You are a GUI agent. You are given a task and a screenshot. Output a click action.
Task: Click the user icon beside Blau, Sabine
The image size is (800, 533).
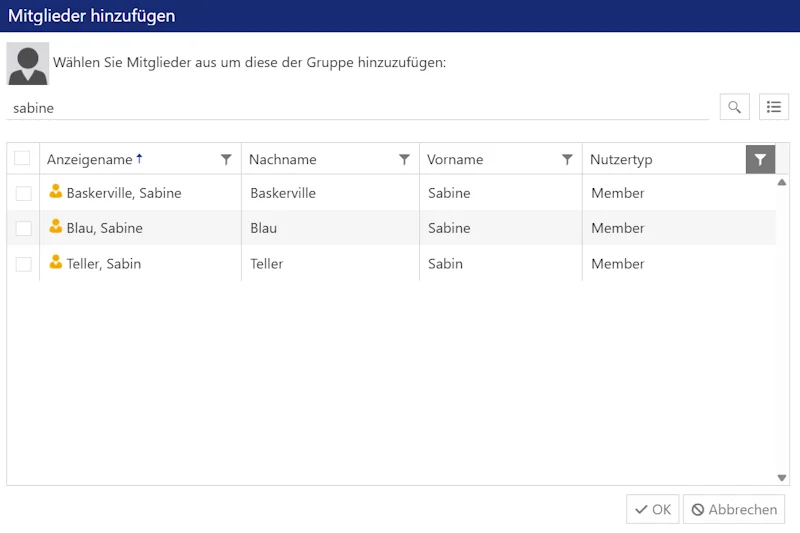point(56,226)
